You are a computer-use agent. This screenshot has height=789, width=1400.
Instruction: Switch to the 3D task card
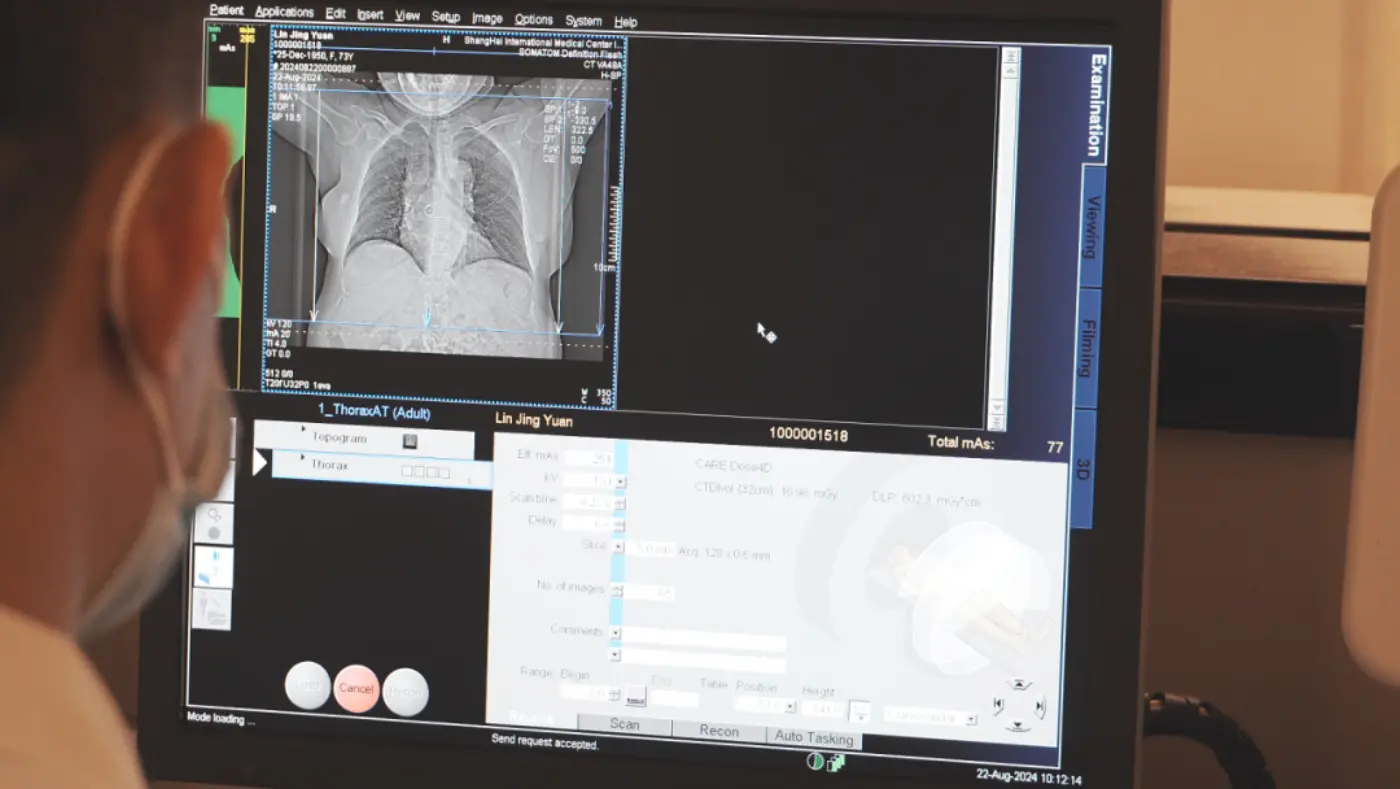1082,468
